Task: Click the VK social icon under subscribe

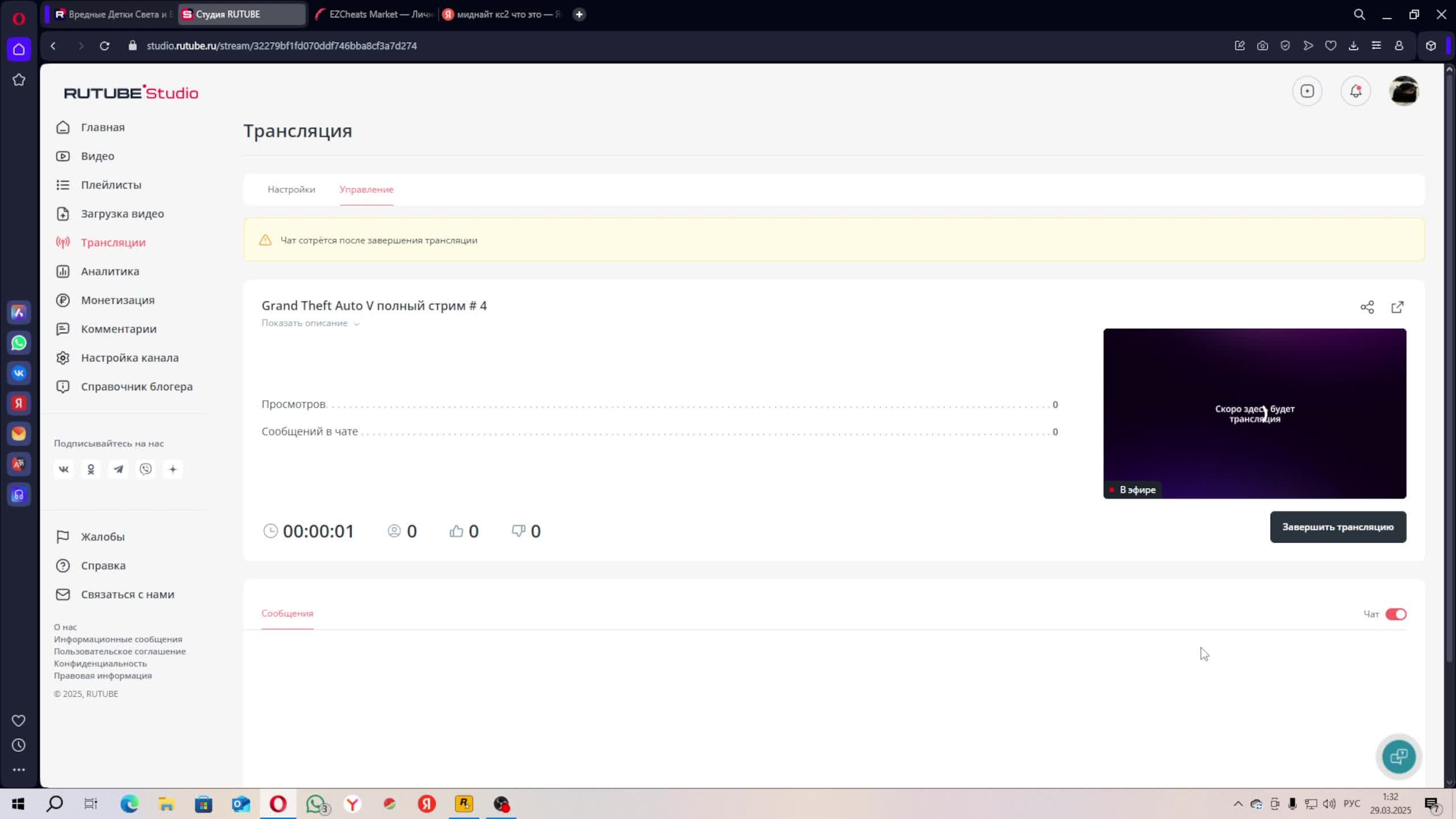Action: point(64,469)
